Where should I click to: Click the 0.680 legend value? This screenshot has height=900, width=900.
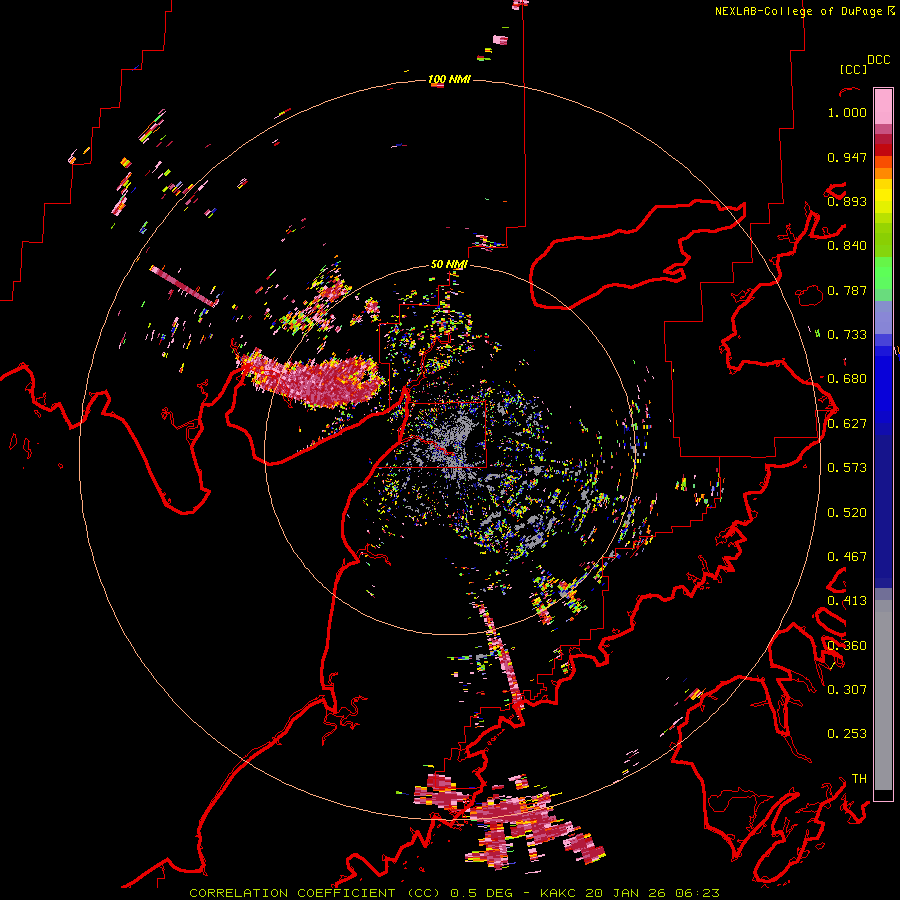[847, 379]
